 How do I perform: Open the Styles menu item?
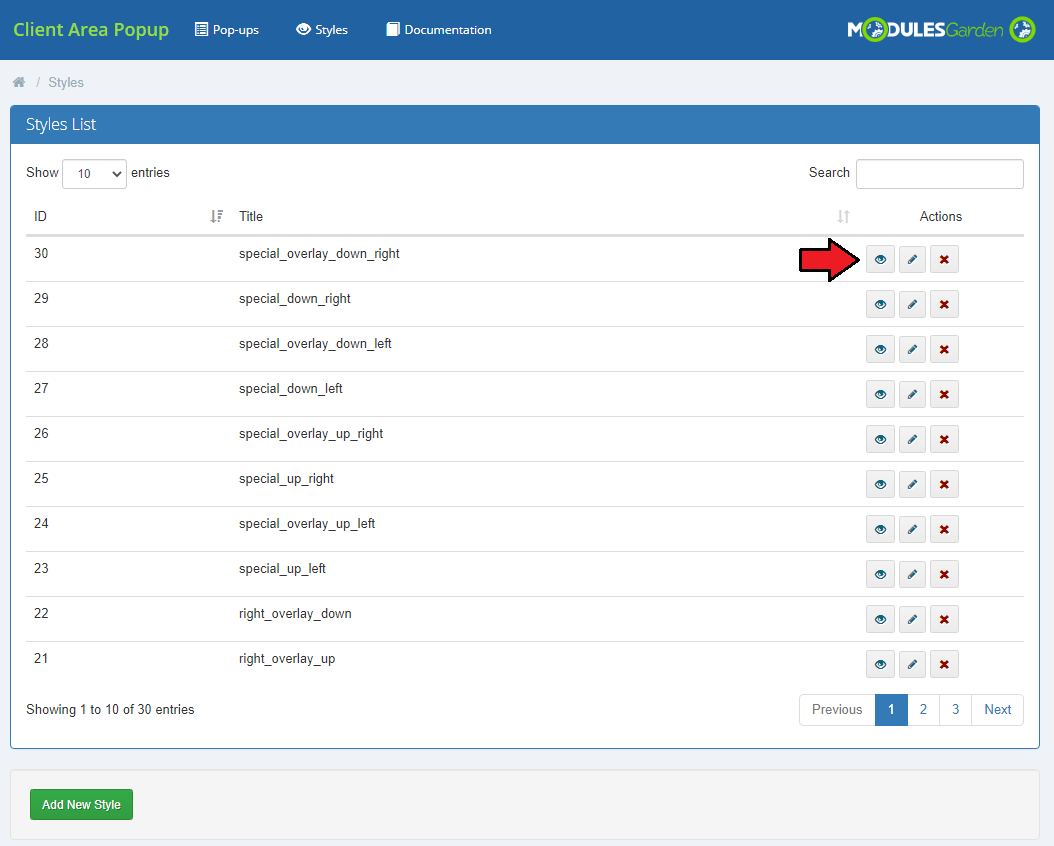[322, 30]
